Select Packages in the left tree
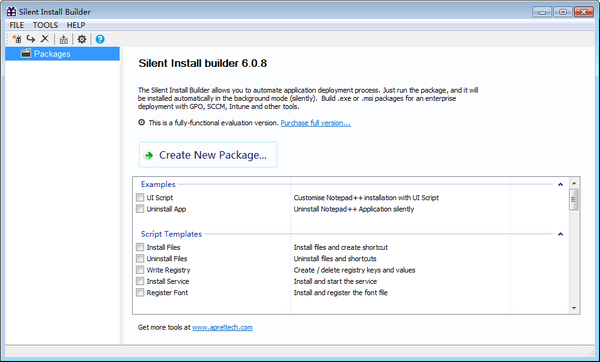The width and height of the screenshot is (600, 362). [62, 54]
